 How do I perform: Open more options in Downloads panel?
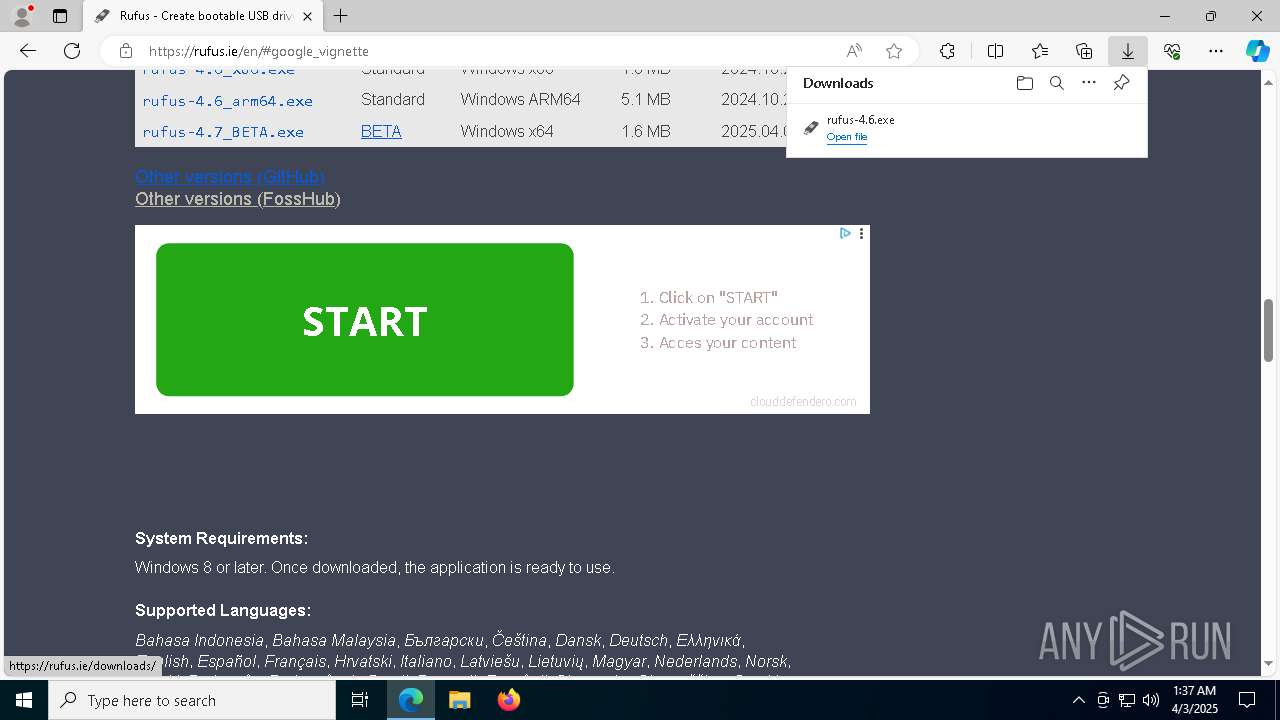click(1089, 83)
